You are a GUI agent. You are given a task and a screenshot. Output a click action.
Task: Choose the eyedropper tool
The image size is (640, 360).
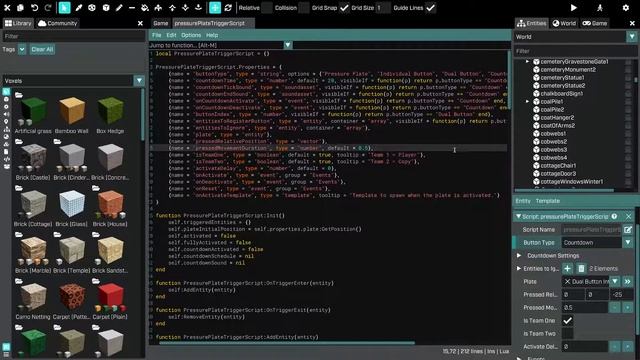(78, 8)
